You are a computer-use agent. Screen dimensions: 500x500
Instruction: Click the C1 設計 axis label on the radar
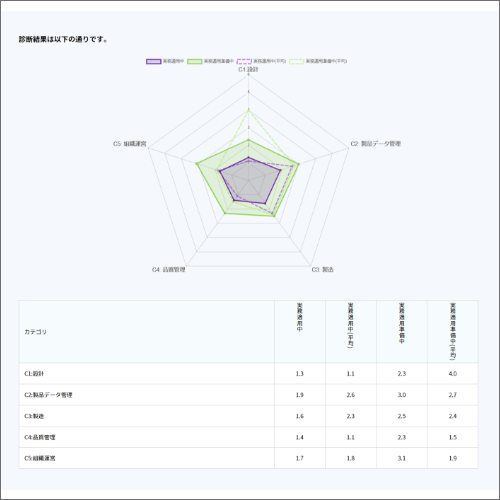pyautogui.click(x=248, y=69)
